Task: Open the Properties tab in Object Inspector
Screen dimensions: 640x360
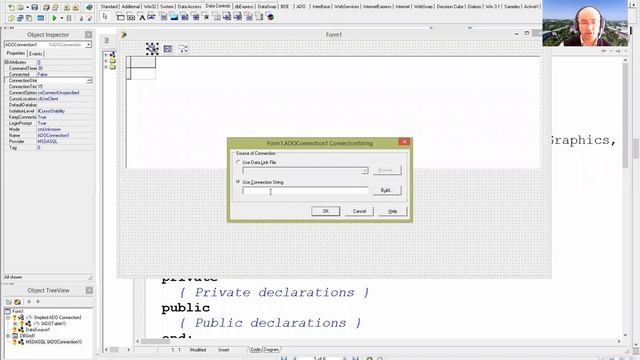Action: coord(16,53)
